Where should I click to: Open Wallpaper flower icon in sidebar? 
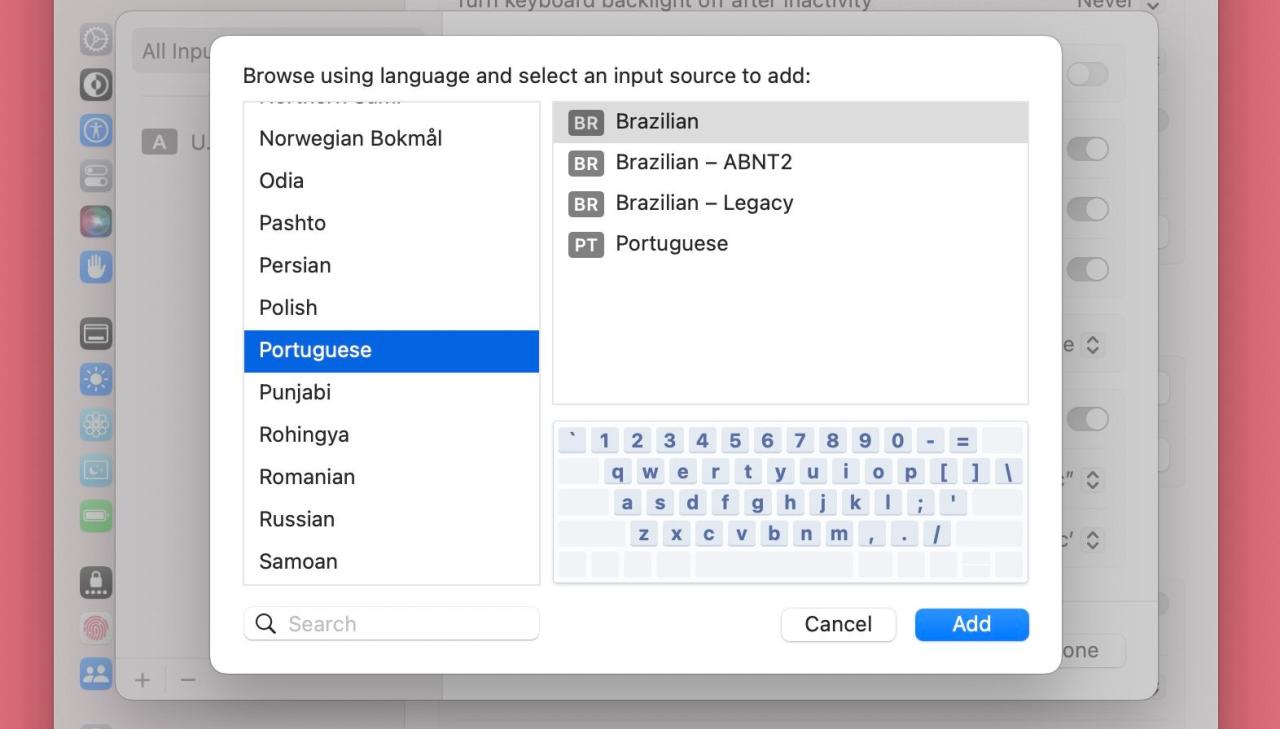click(96, 425)
